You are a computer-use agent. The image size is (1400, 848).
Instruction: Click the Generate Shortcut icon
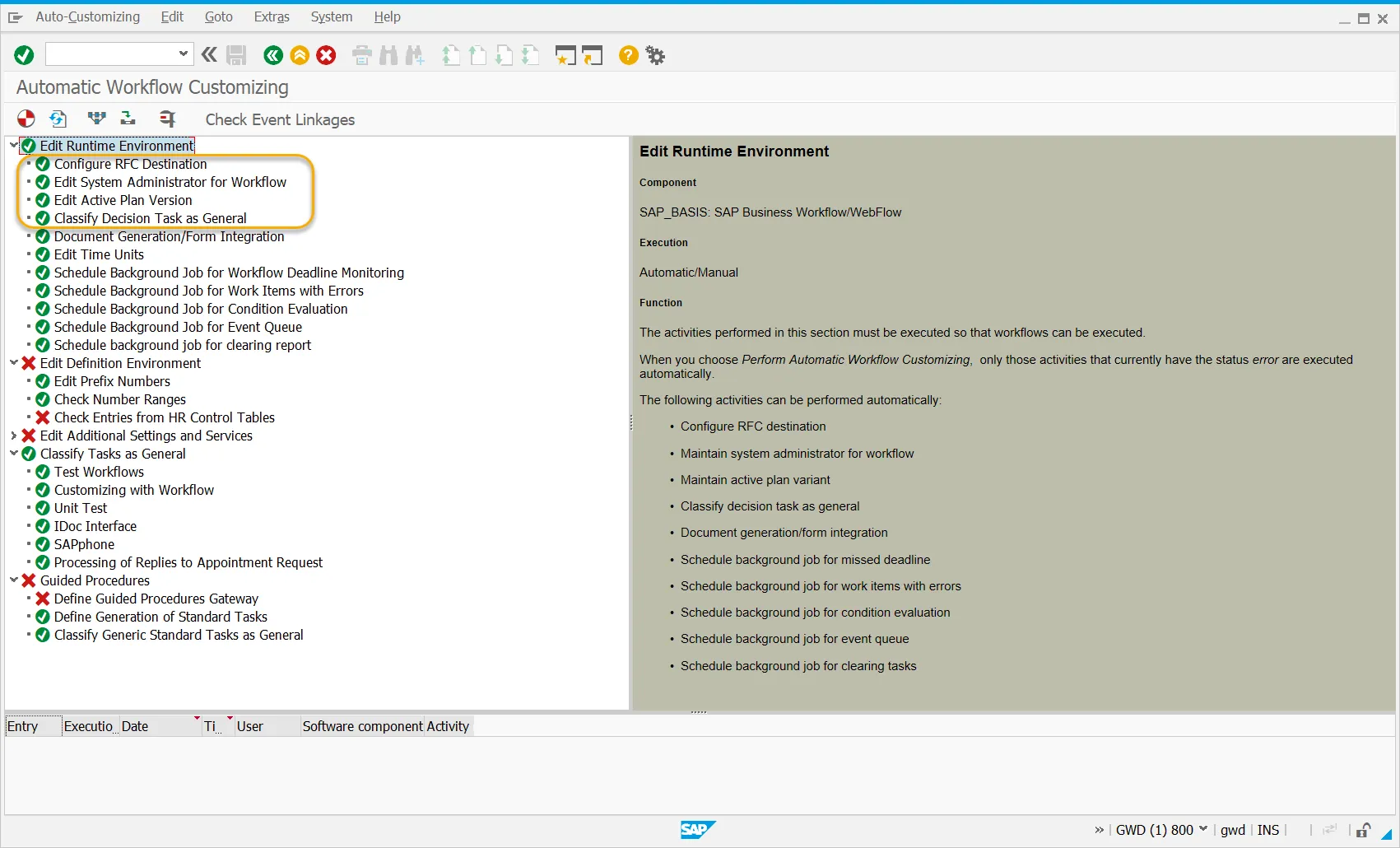(x=593, y=55)
